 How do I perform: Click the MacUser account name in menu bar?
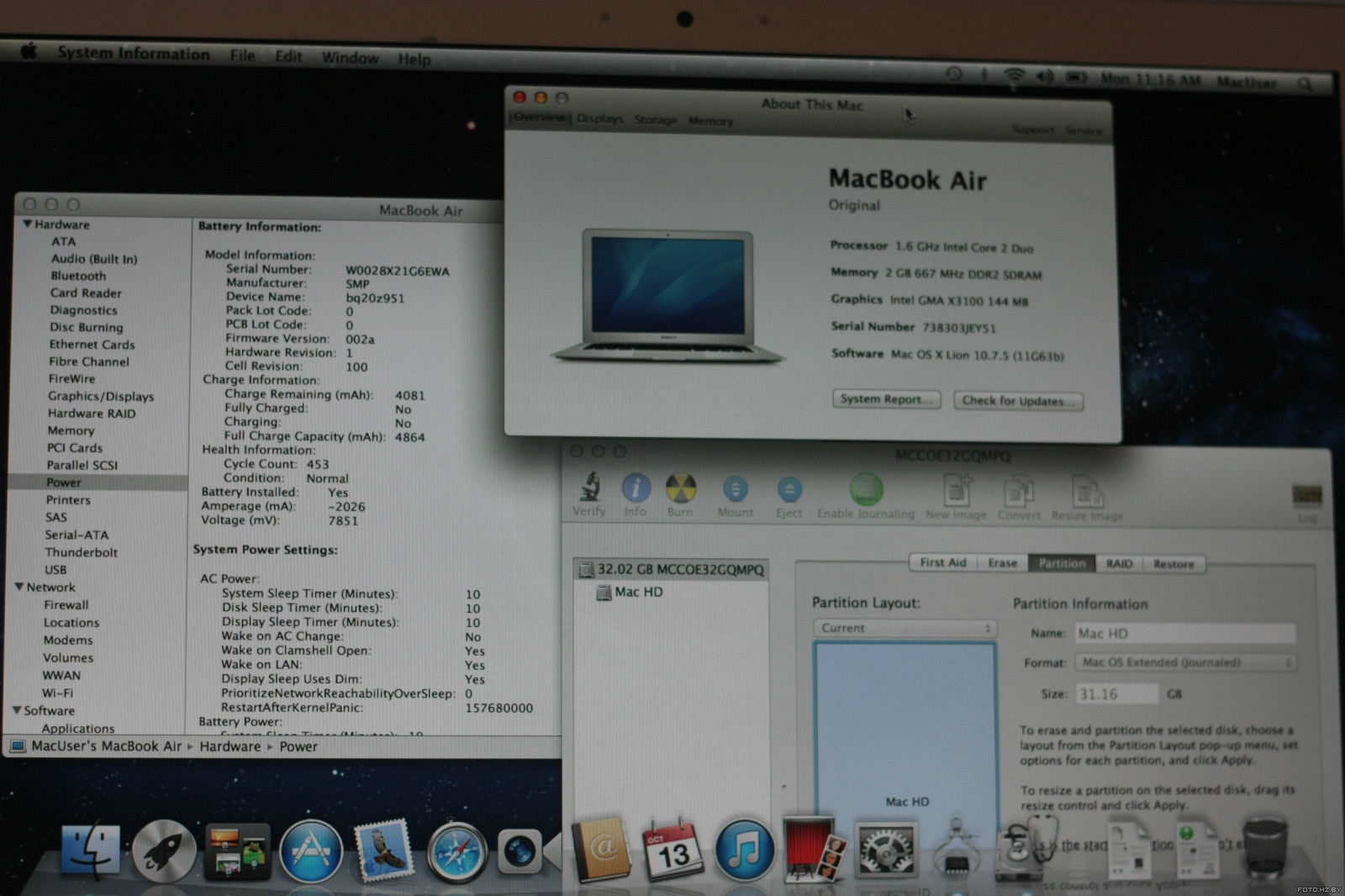tap(1247, 82)
